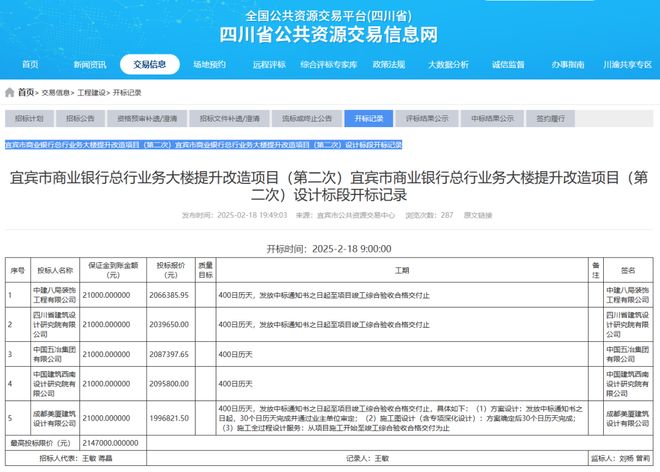Click the long 工期 description in row 5
The width and height of the screenshot is (660, 472).
point(401,418)
